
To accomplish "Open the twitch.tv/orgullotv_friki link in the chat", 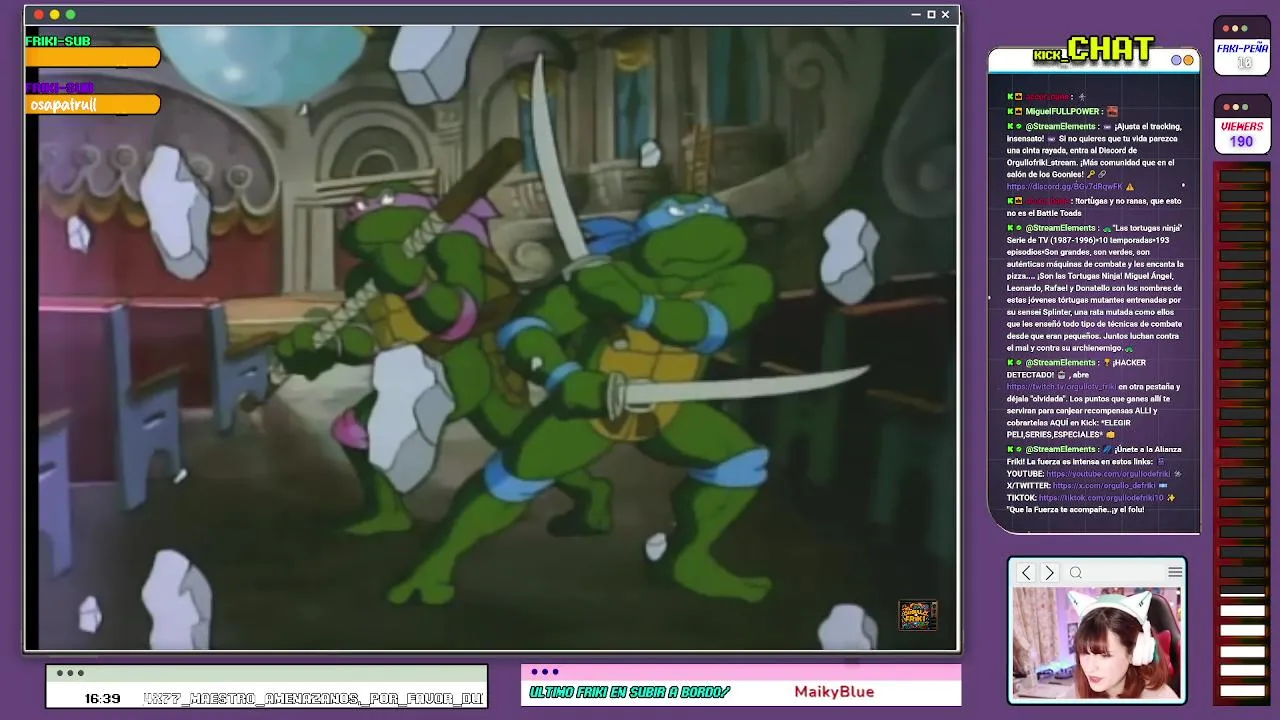I will [x=1060, y=387].
